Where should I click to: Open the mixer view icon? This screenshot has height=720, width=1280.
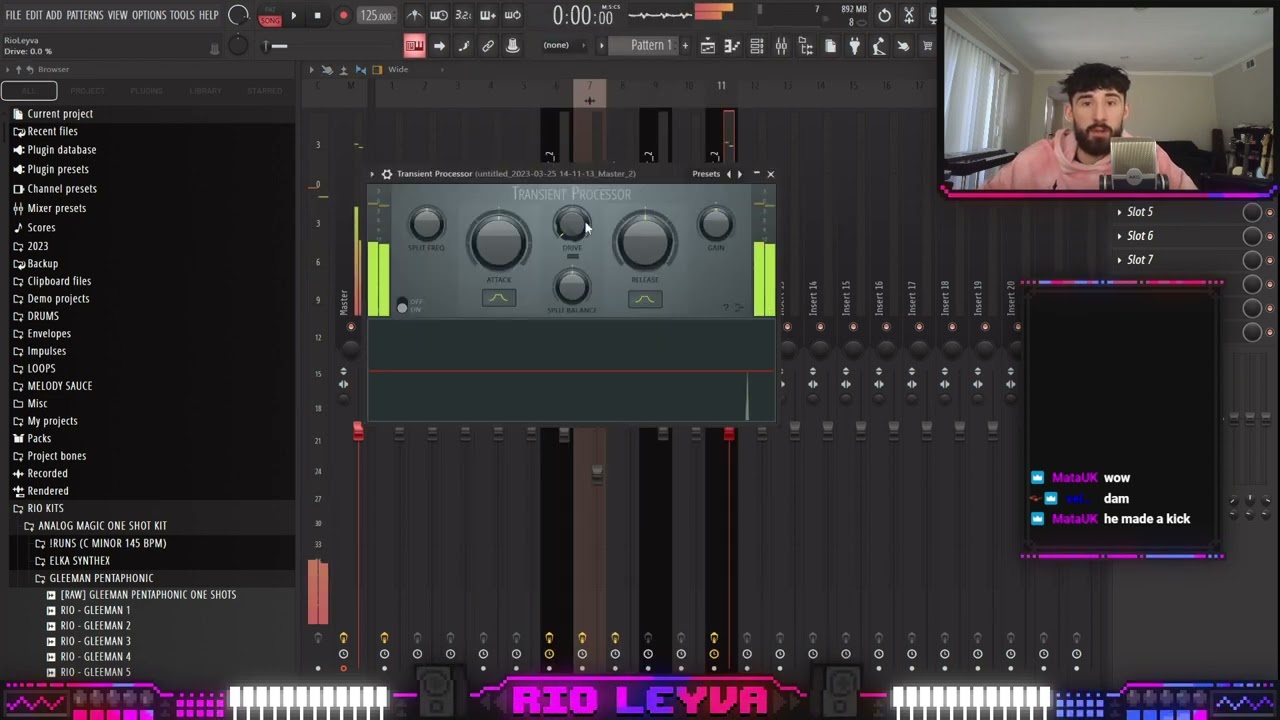tap(781, 46)
